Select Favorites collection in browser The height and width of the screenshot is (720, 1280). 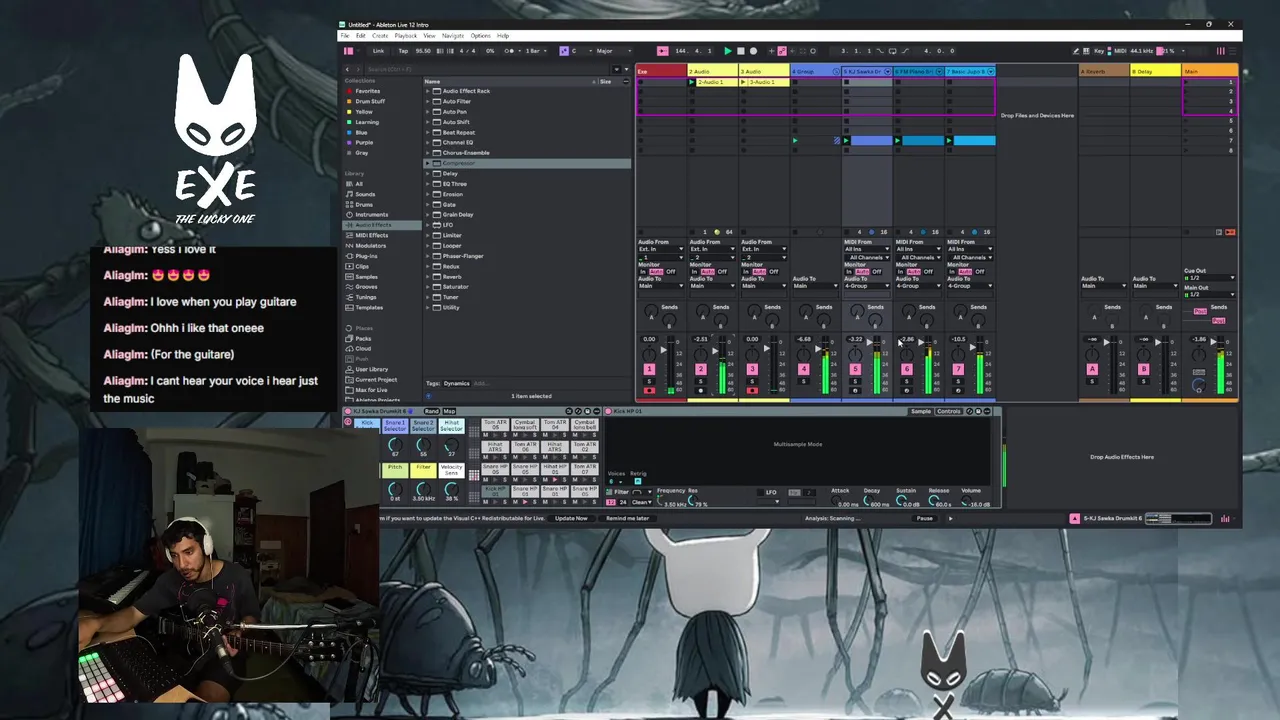pos(367,91)
